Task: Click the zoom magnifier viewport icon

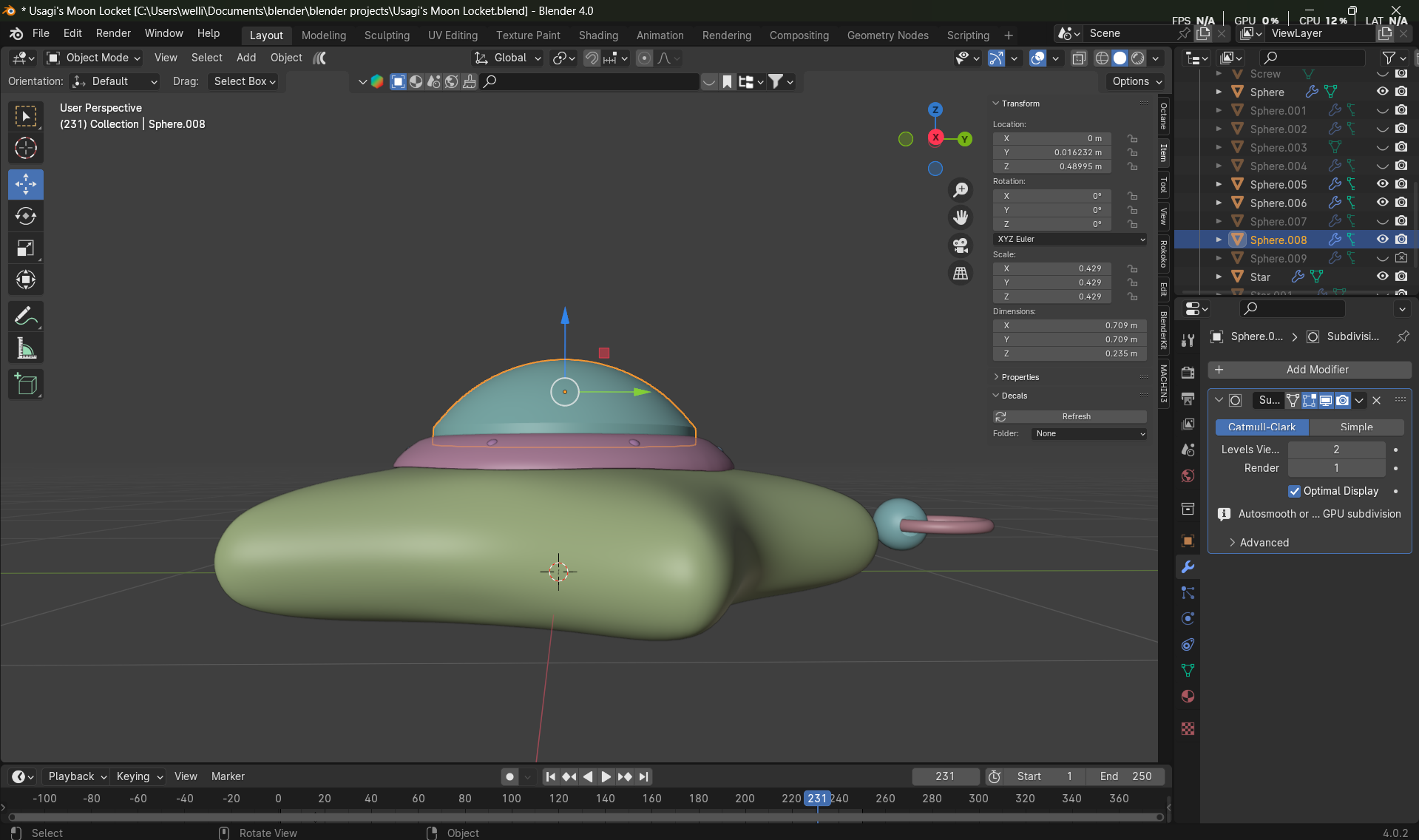Action: pos(961,190)
